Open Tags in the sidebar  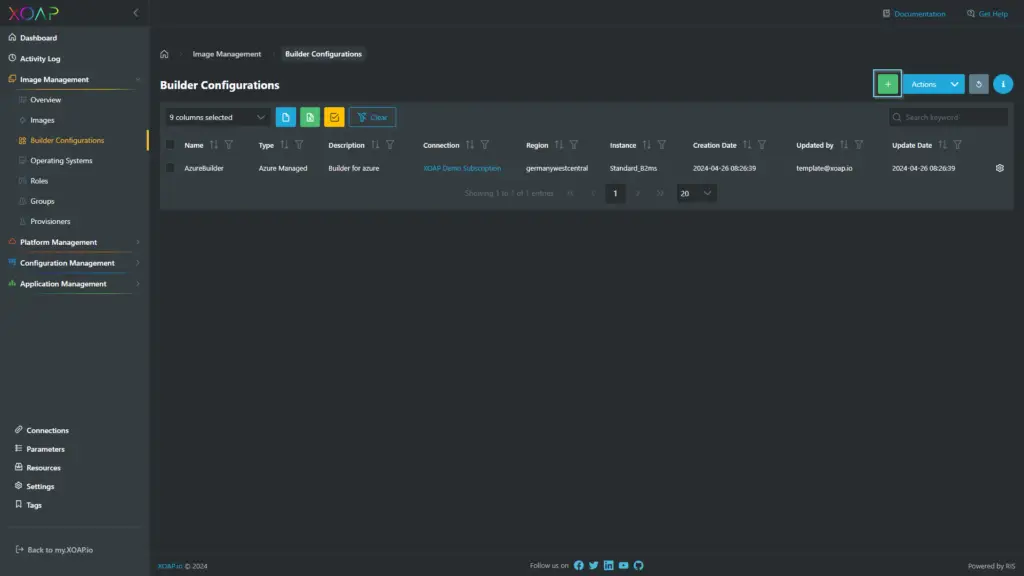(33, 505)
